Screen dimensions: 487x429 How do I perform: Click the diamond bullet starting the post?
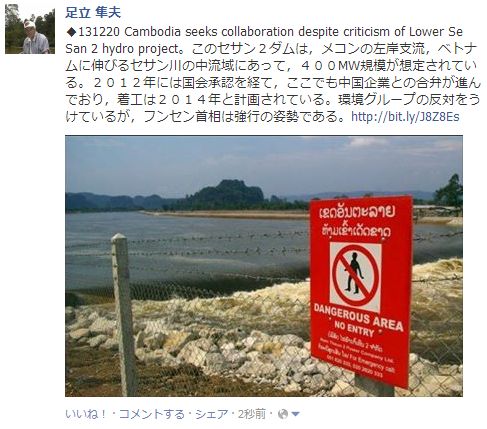71,32
